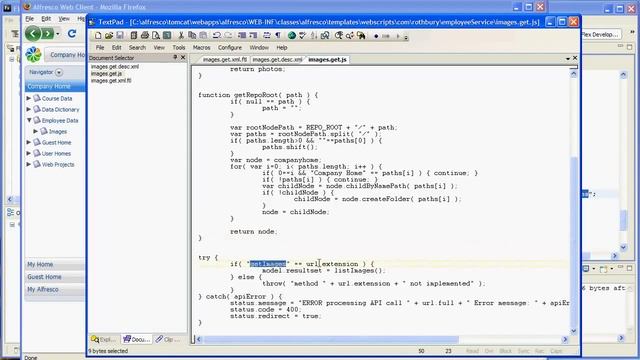Decrease indent using the toolbar icon
This screenshot has width=640, height=360.
pos(242,36)
